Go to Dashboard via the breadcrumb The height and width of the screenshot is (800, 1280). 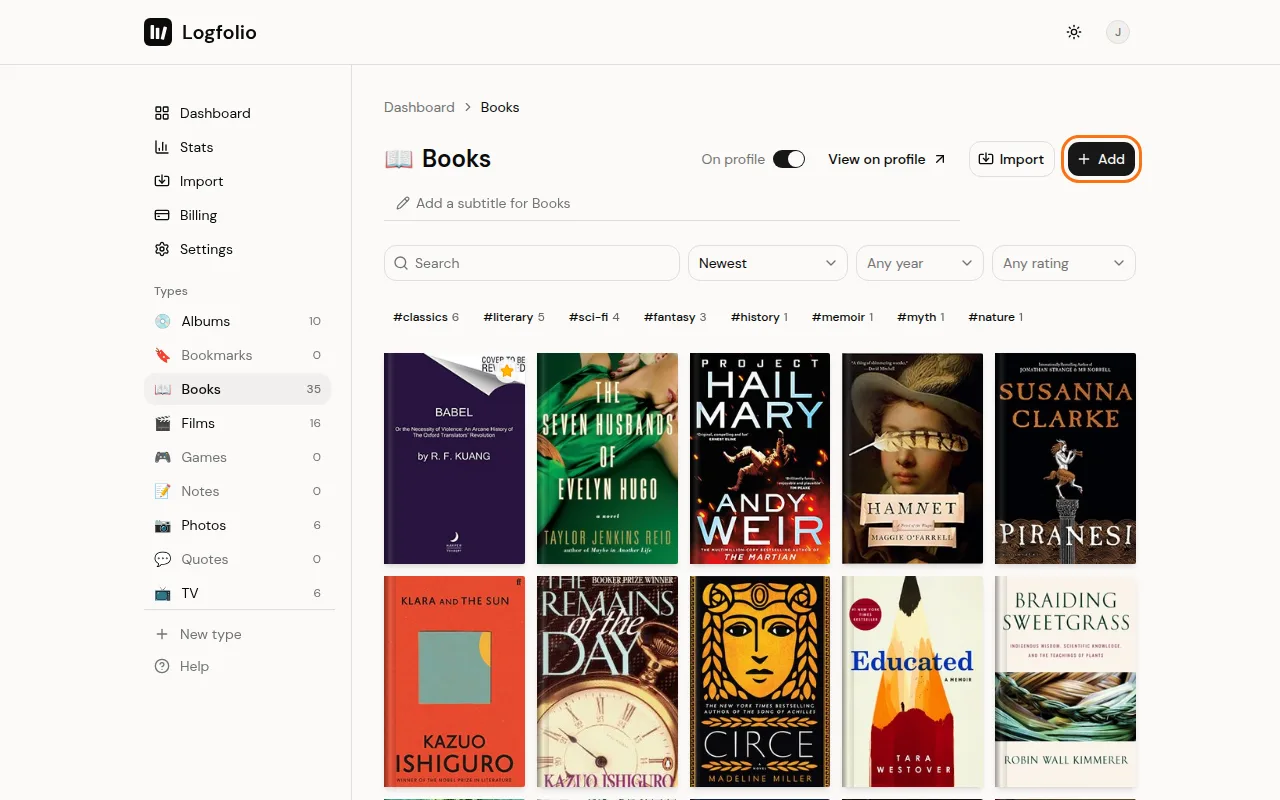pyautogui.click(x=419, y=107)
